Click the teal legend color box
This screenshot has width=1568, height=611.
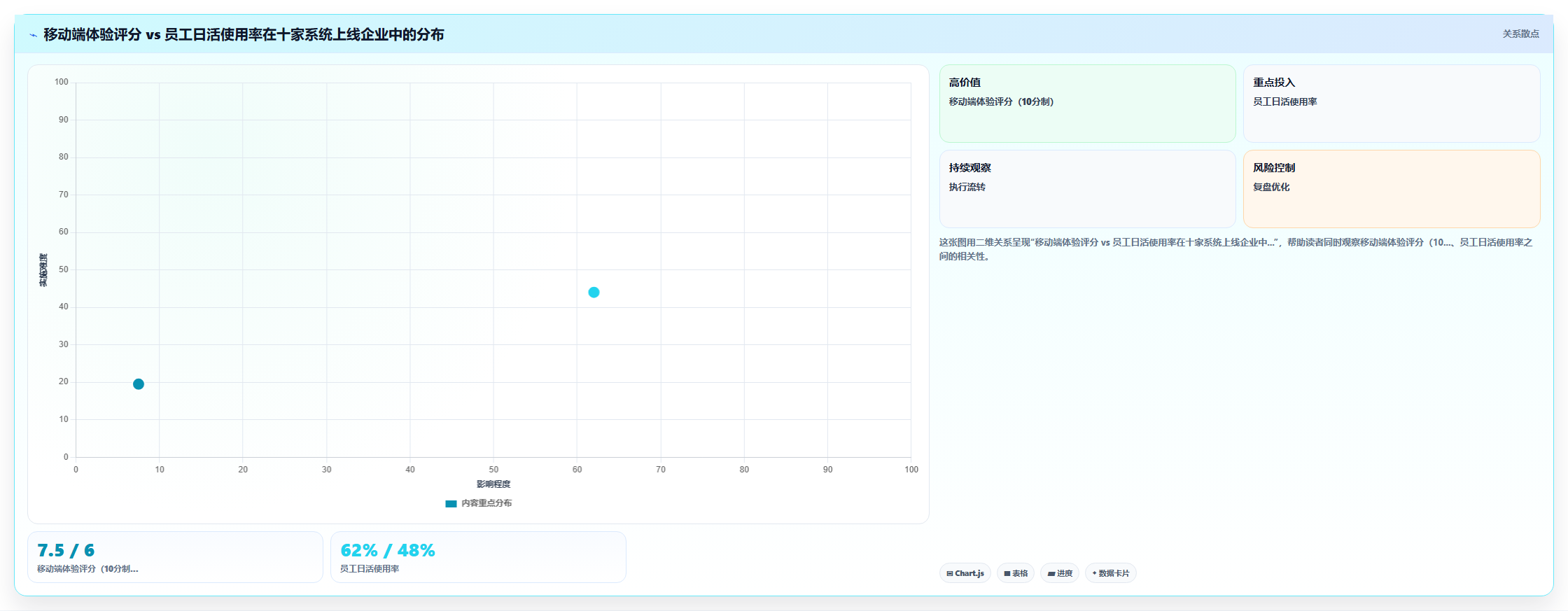click(451, 504)
